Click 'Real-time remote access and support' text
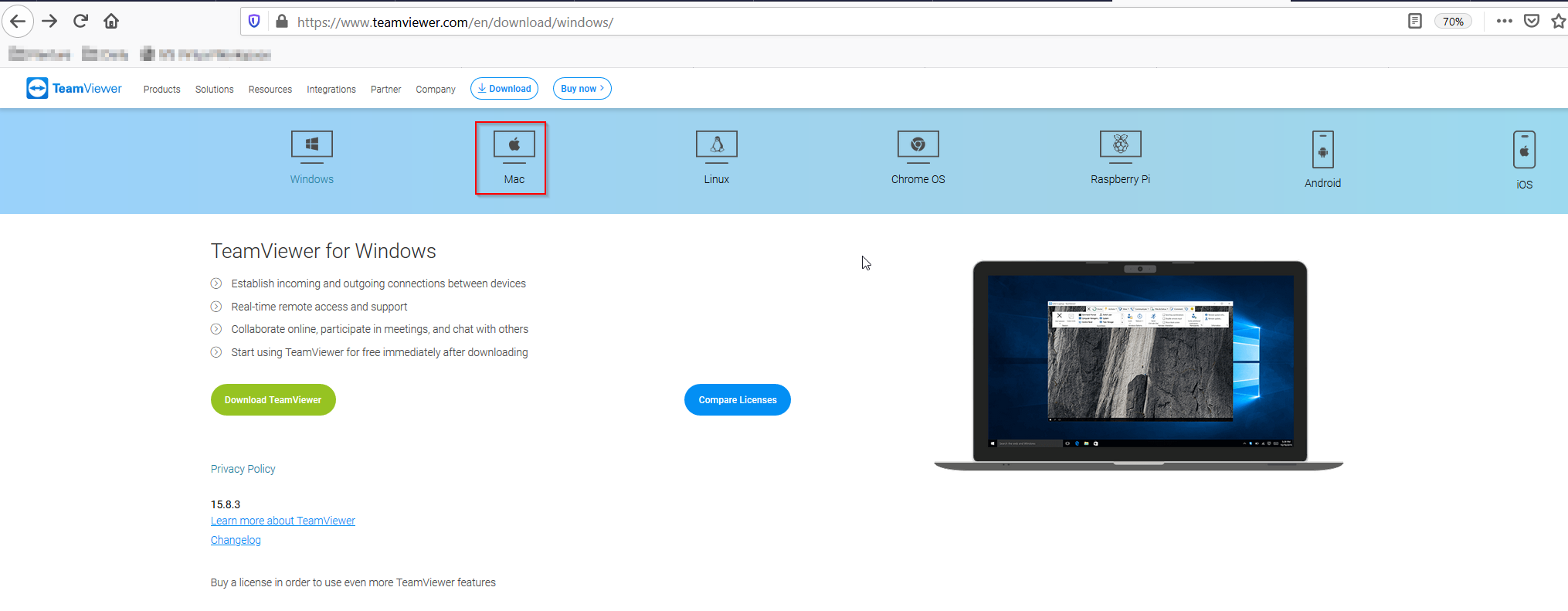This screenshot has height=611, width=1568. point(319,307)
